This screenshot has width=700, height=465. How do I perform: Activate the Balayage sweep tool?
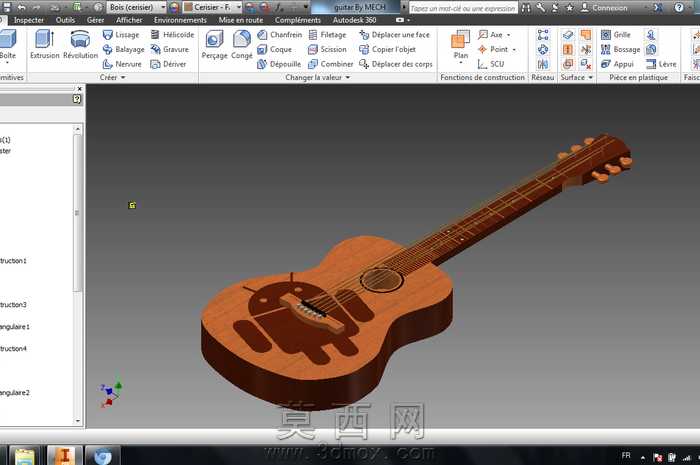point(123,49)
